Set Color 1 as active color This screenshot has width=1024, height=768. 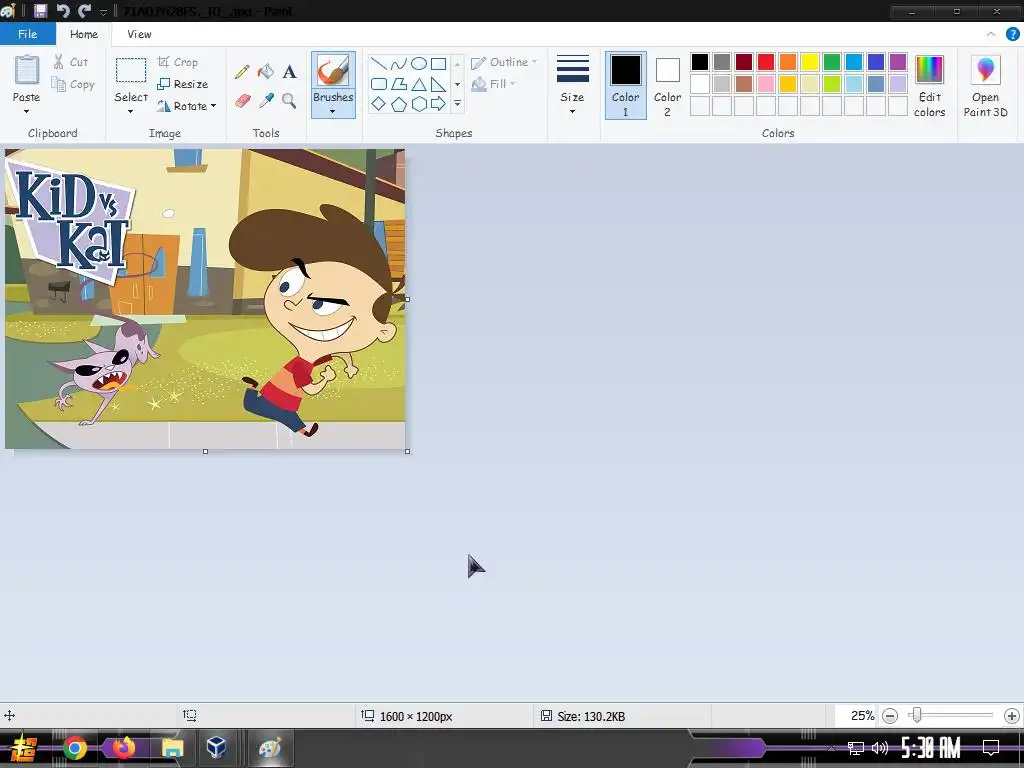[626, 86]
